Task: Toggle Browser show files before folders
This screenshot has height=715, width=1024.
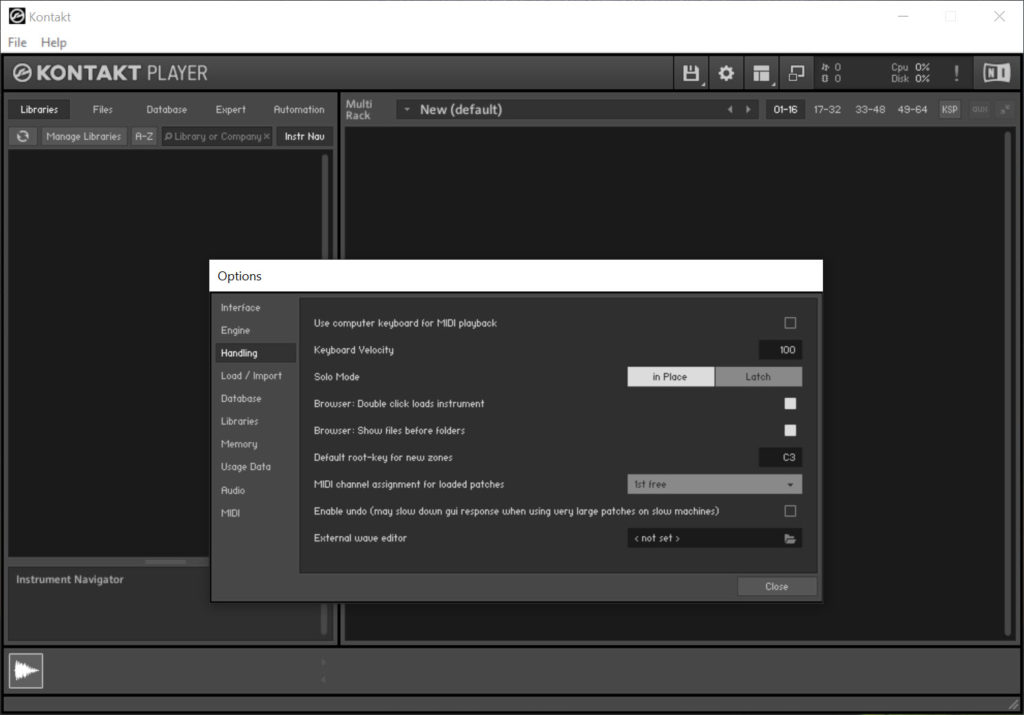Action: (790, 430)
